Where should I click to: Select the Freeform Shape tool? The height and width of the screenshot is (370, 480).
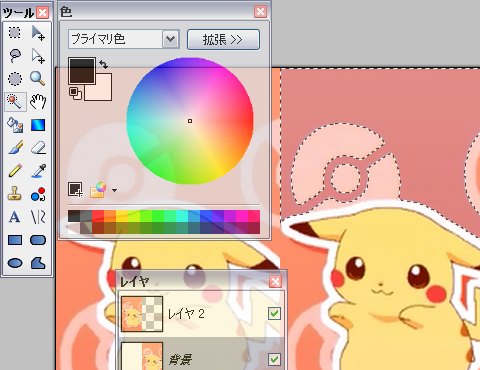pos(38,263)
